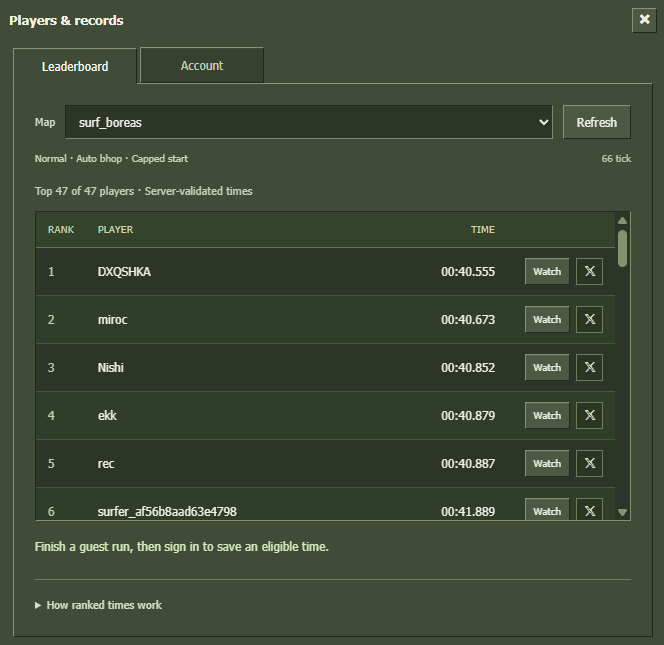Click player name surfer_af56b8aad63e4798
Screen dimensions: 664x645
[167, 512]
